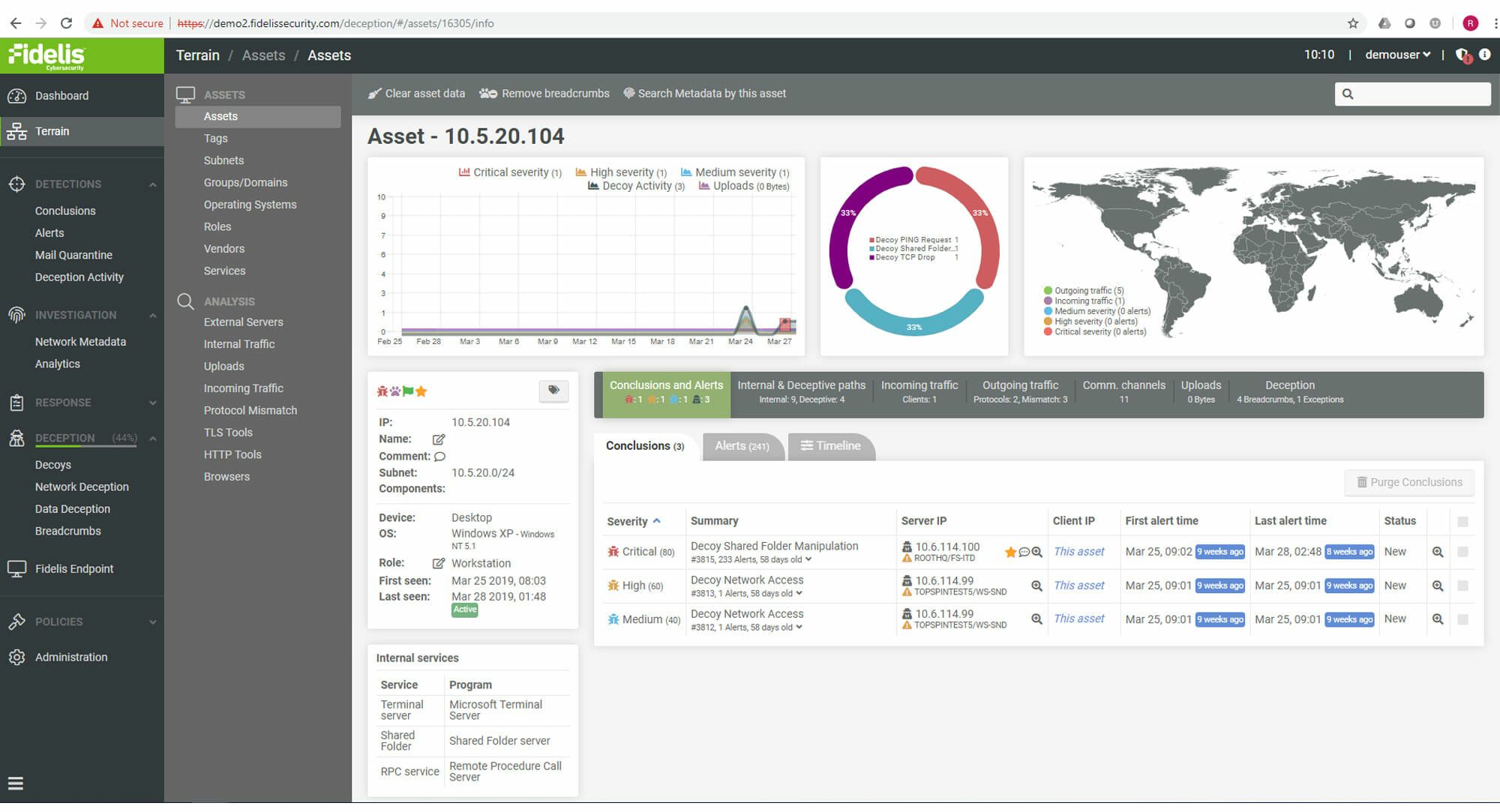Click the zoom details icon after Status in High row
1500x812 pixels.
point(1438,586)
